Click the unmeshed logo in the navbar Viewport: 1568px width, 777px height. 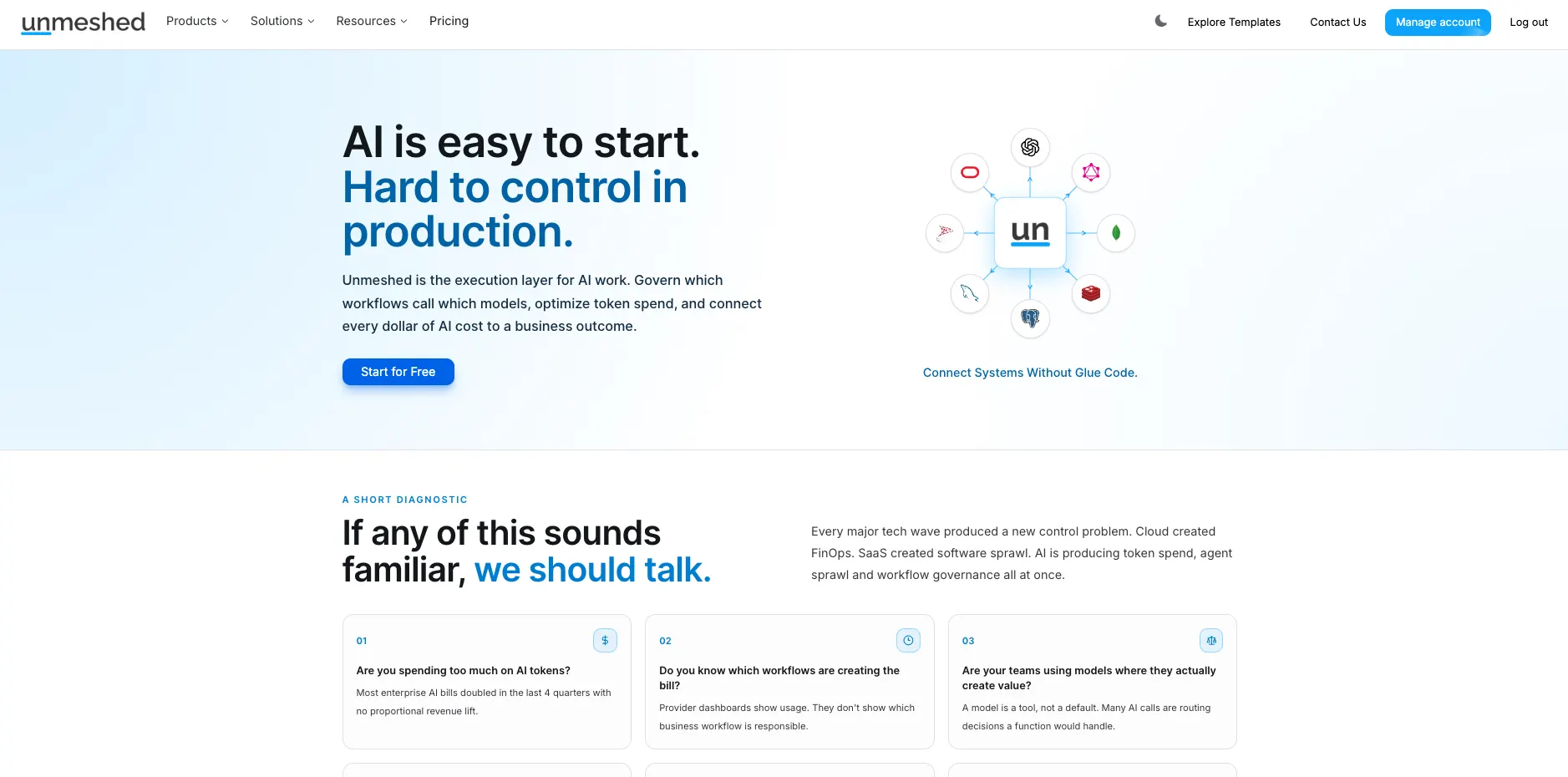[83, 22]
